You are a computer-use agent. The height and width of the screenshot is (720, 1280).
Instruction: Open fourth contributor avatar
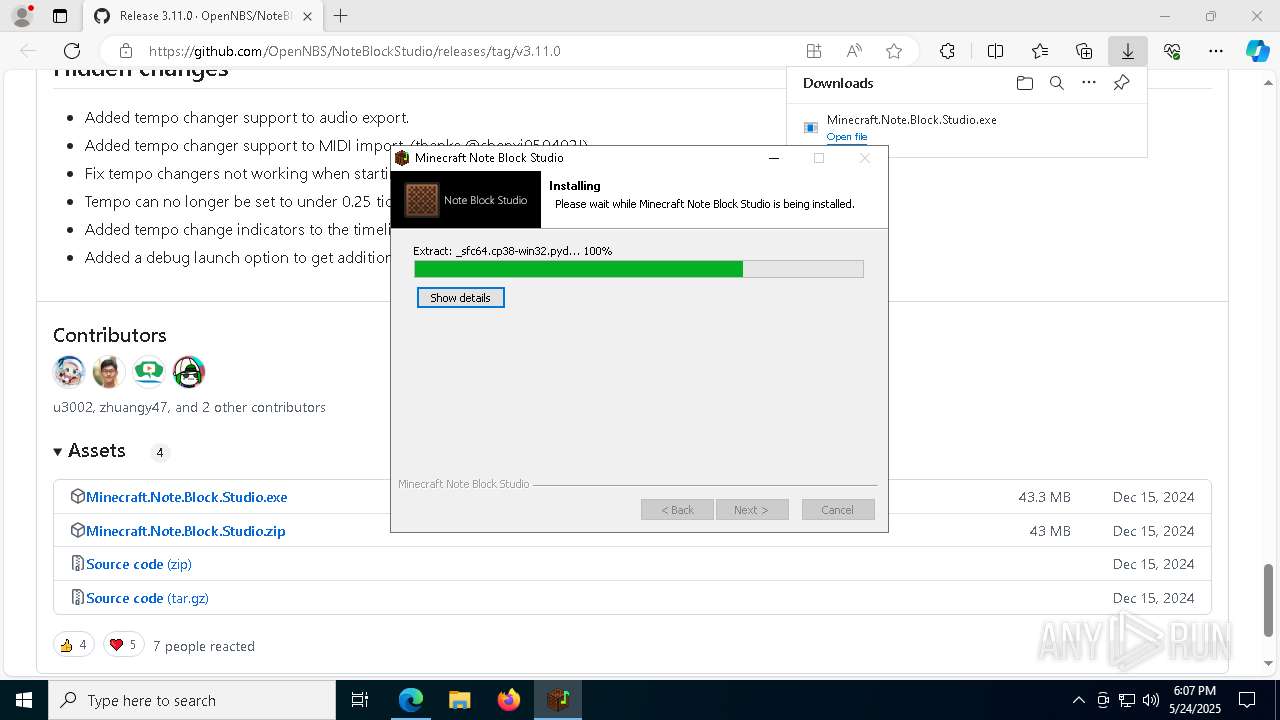click(x=189, y=372)
